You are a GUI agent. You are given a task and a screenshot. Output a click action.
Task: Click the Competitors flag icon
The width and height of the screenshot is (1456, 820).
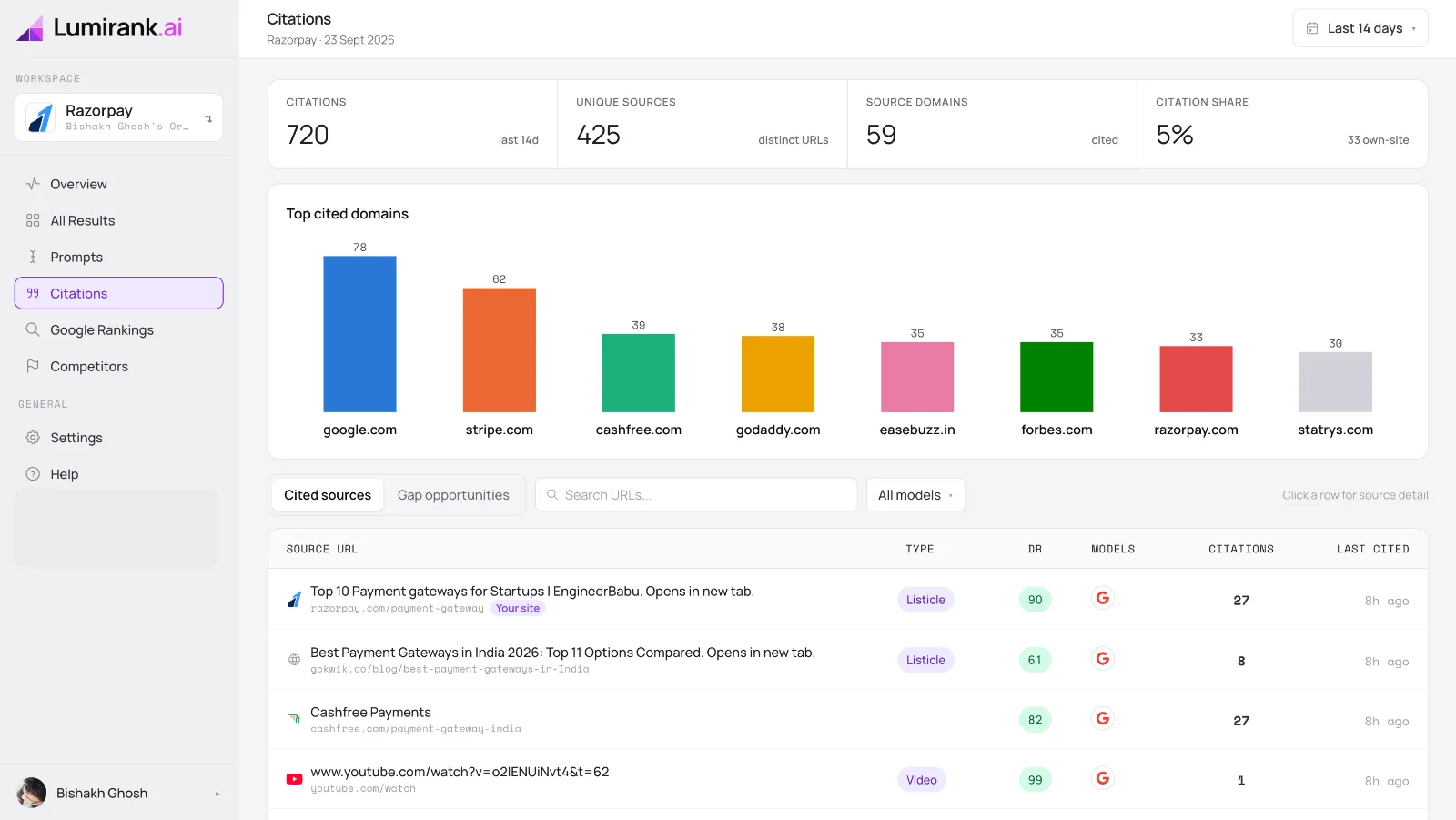[x=33, y=366]
